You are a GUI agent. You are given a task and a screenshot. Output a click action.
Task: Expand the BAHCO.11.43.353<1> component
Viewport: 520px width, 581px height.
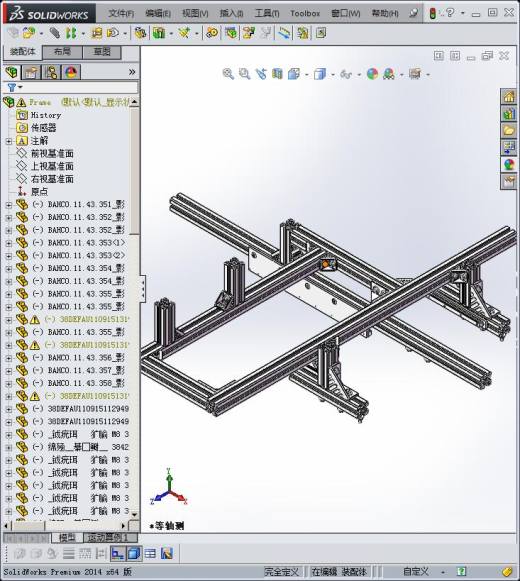9,243
